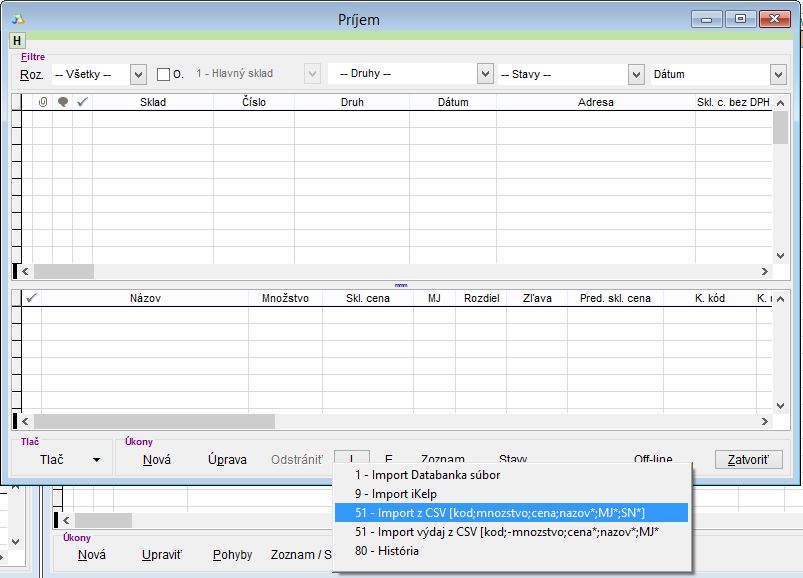Open the '-- Stavy --' filter dropdown
Viewport: 803px width, 578px height.
point(636,74)
